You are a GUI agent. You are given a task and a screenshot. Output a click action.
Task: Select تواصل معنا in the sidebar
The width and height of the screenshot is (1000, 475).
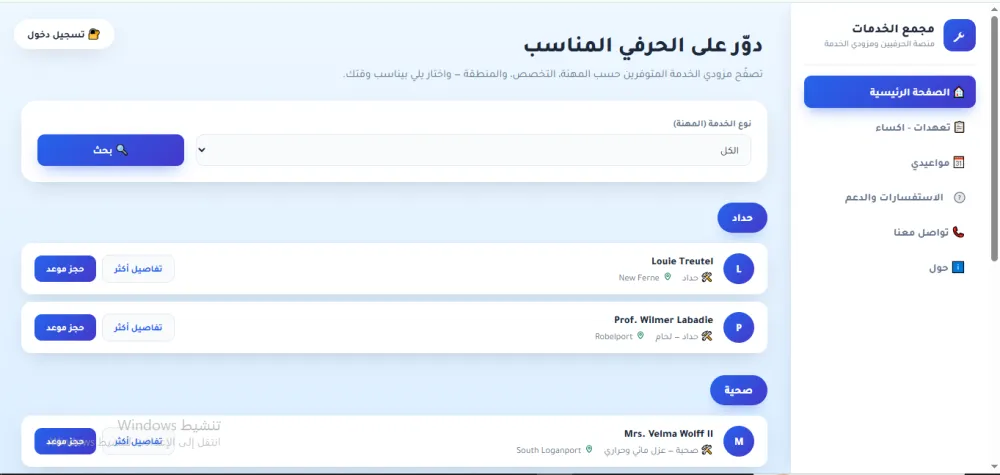pos(890,233)
